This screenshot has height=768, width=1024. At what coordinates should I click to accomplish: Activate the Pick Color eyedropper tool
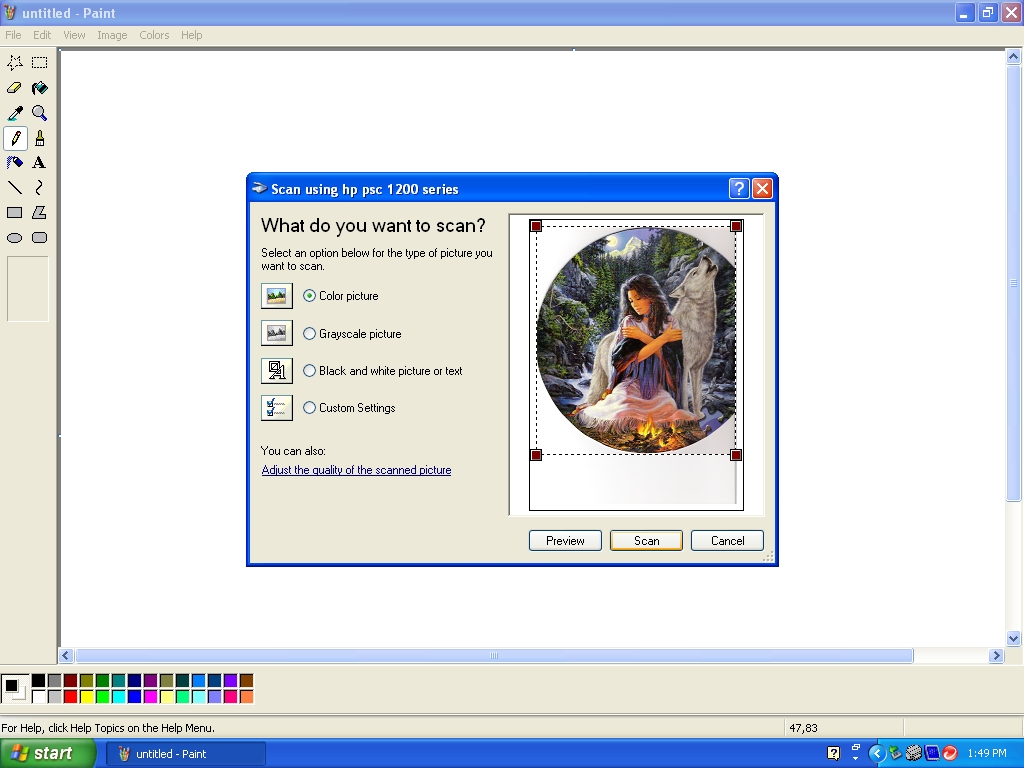(14, 113)
